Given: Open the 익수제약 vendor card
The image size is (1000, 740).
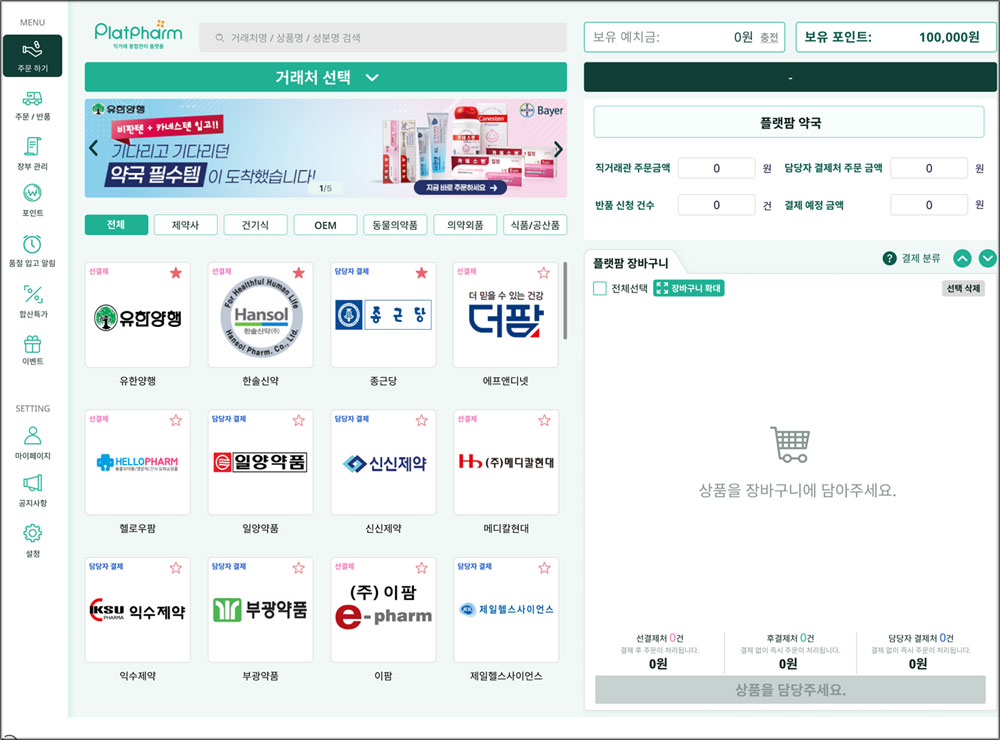Looking at the screenshot, I should (138, 609).
